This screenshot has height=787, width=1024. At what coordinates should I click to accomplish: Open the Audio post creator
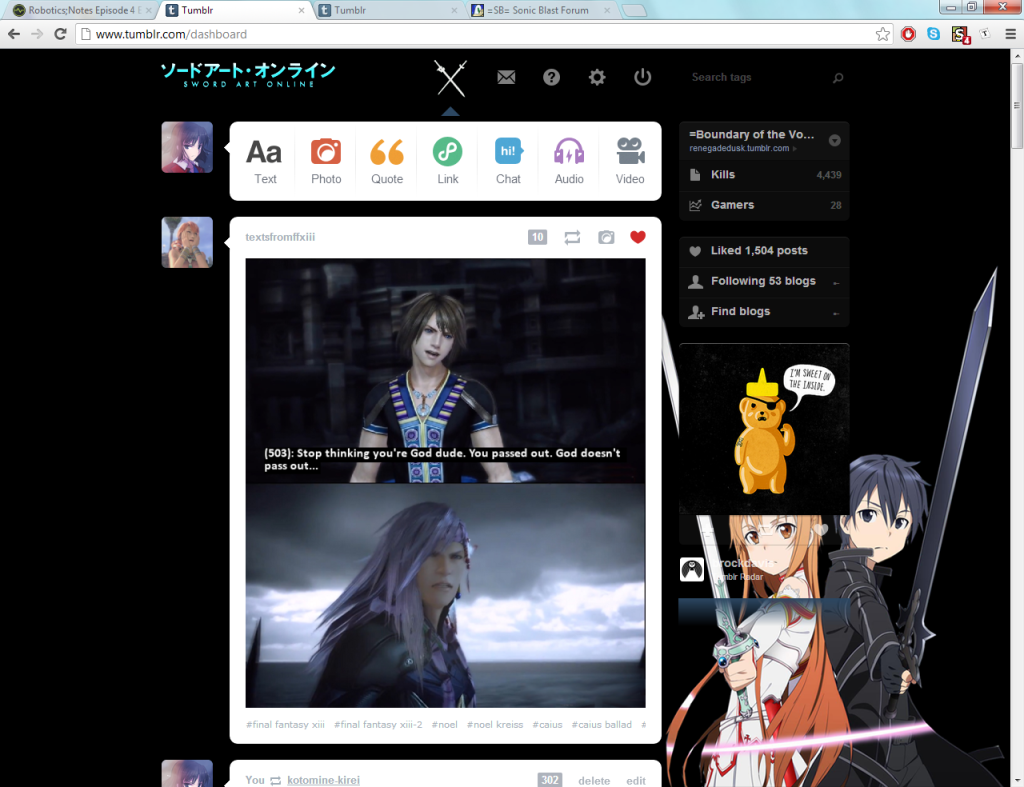tap(568, 160)
